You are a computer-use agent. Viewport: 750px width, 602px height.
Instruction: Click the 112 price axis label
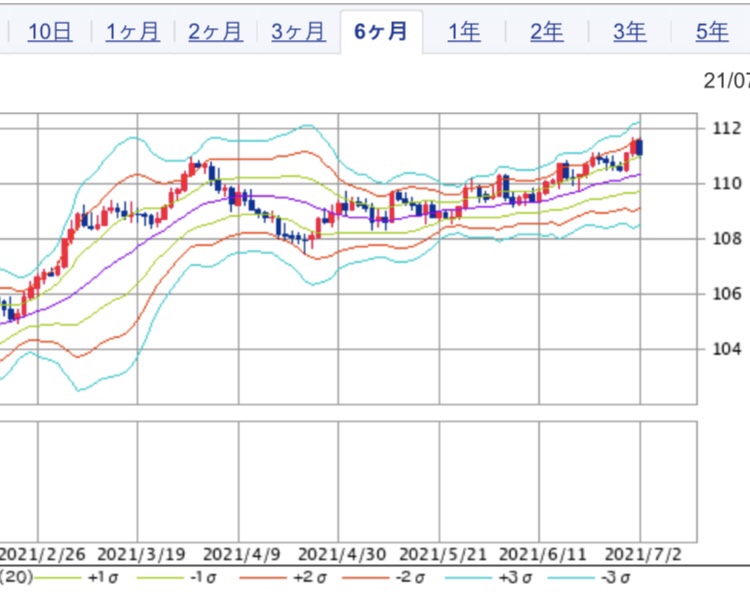(727, 128)
